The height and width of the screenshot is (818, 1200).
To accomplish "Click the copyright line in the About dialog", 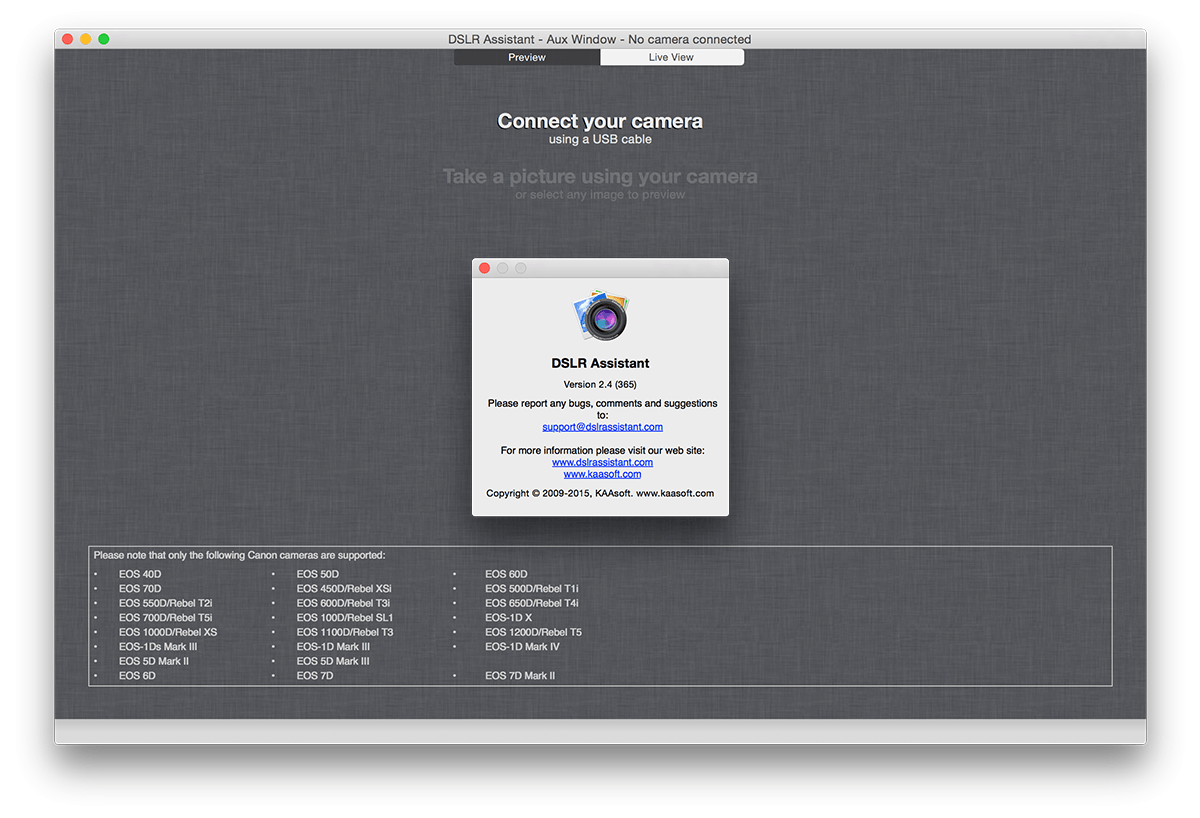I will [600, 493].
